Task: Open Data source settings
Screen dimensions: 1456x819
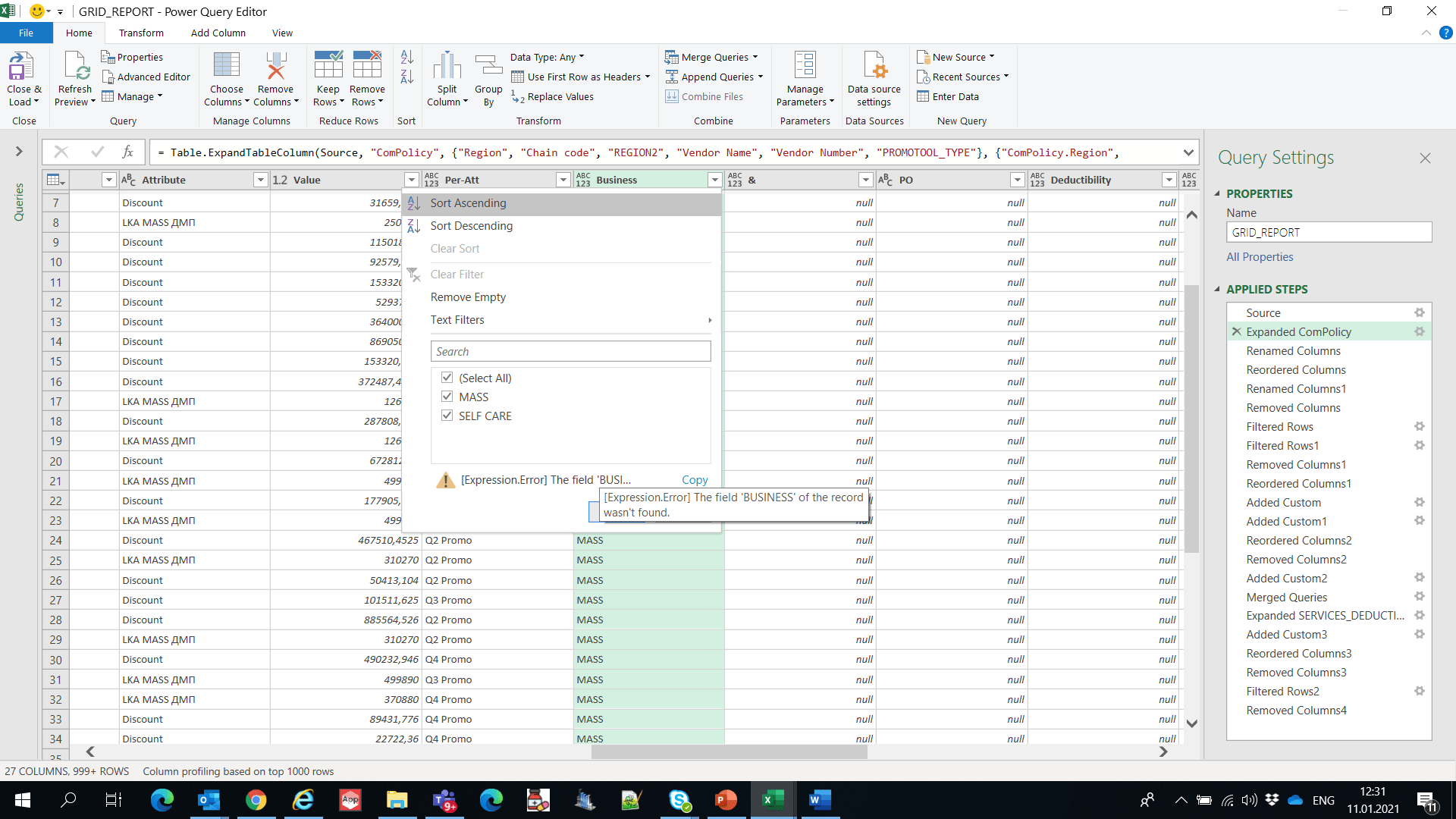Action: pyautogui.click(x=874, y=68)
